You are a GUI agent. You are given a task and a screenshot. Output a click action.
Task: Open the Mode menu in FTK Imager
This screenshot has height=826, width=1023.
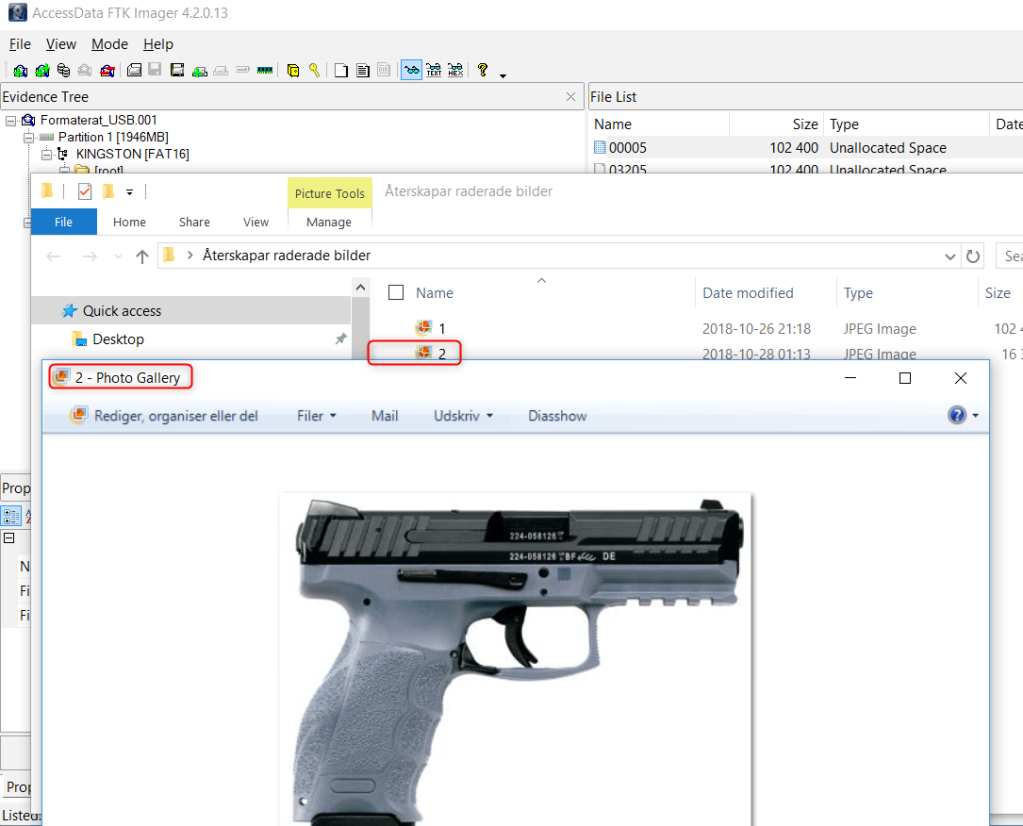[x=109, y=44]
